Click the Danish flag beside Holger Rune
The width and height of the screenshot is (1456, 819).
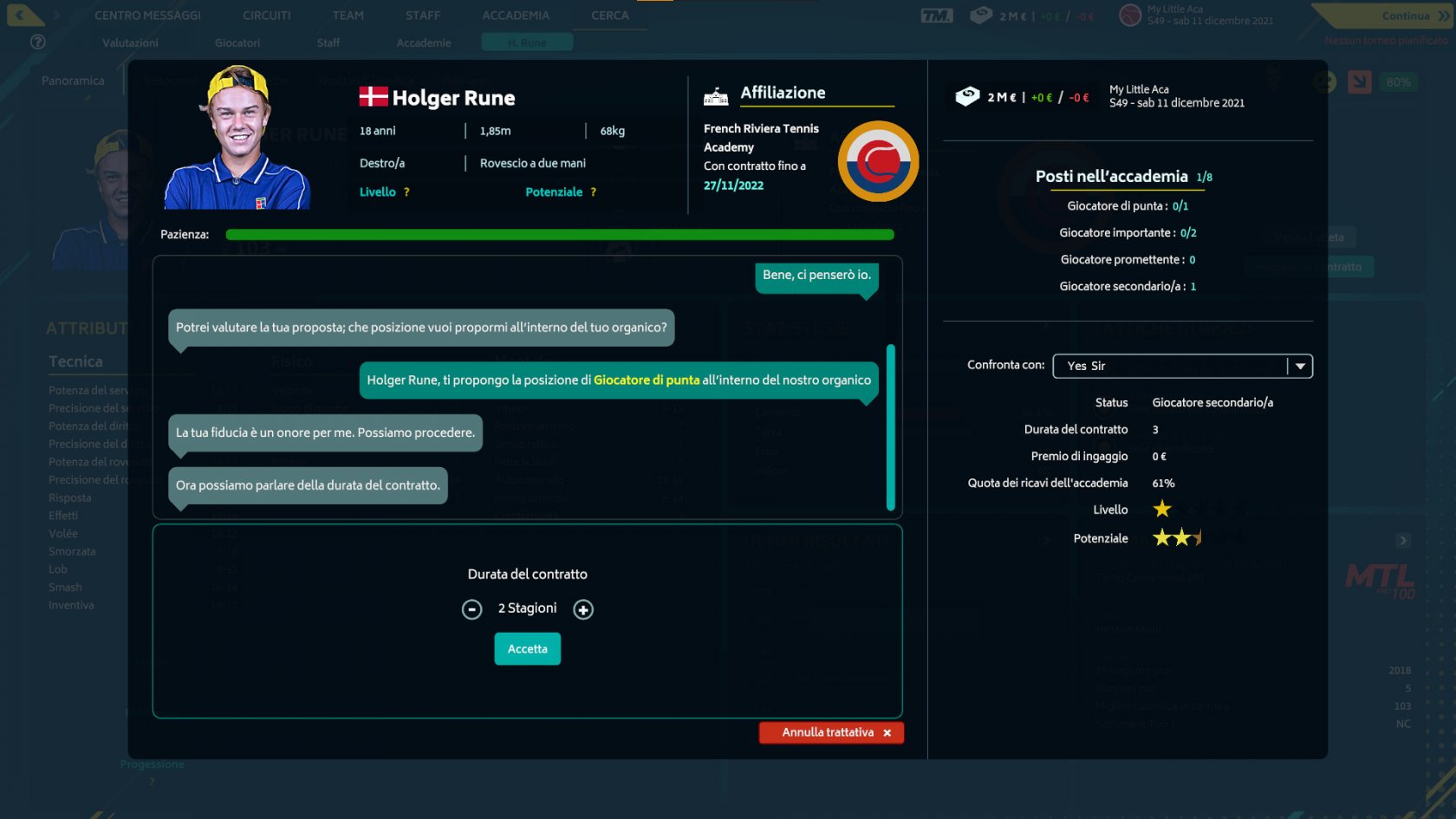tap(374, 97)
